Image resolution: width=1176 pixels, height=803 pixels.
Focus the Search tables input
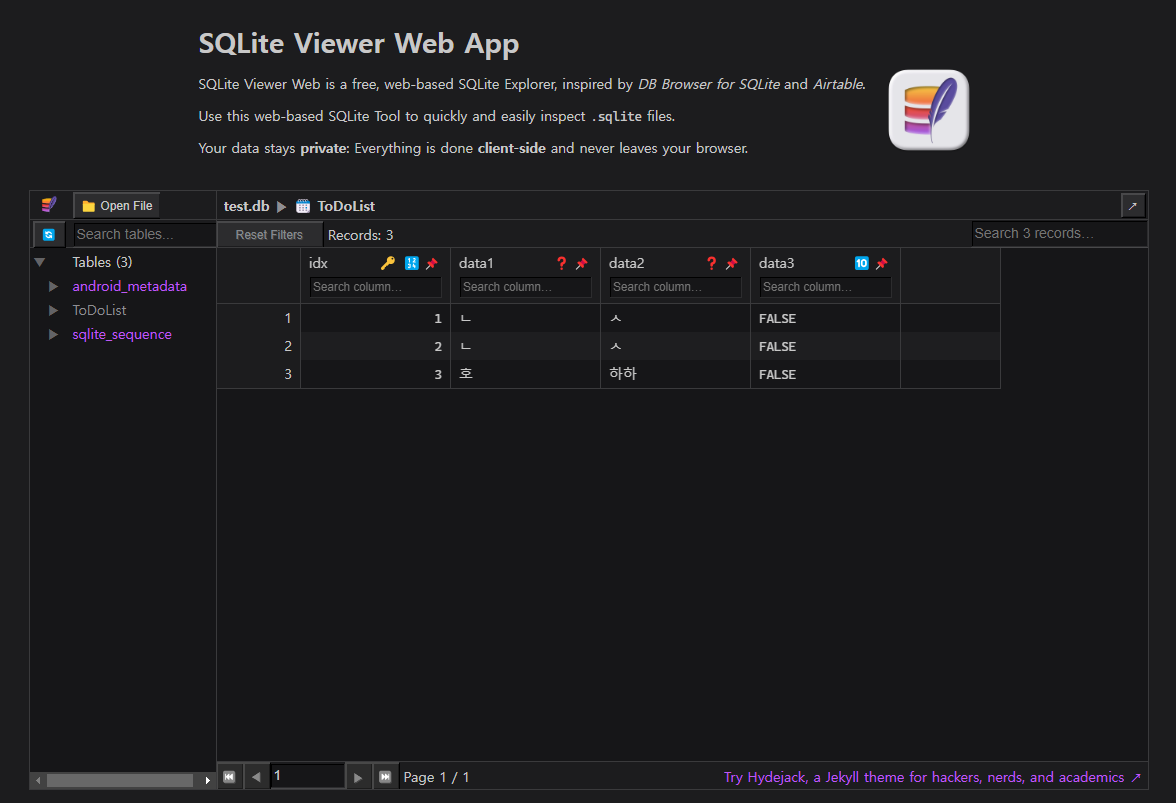(145, 235)
